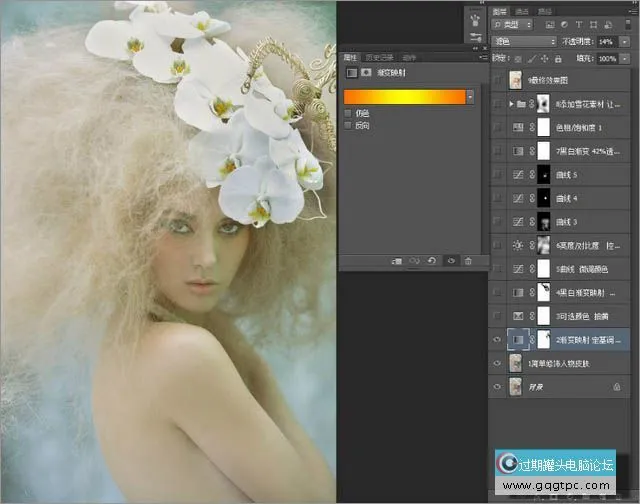Screen dimensions: 640x504
Task: Click the lock position move icon
Action: [547, 60]
